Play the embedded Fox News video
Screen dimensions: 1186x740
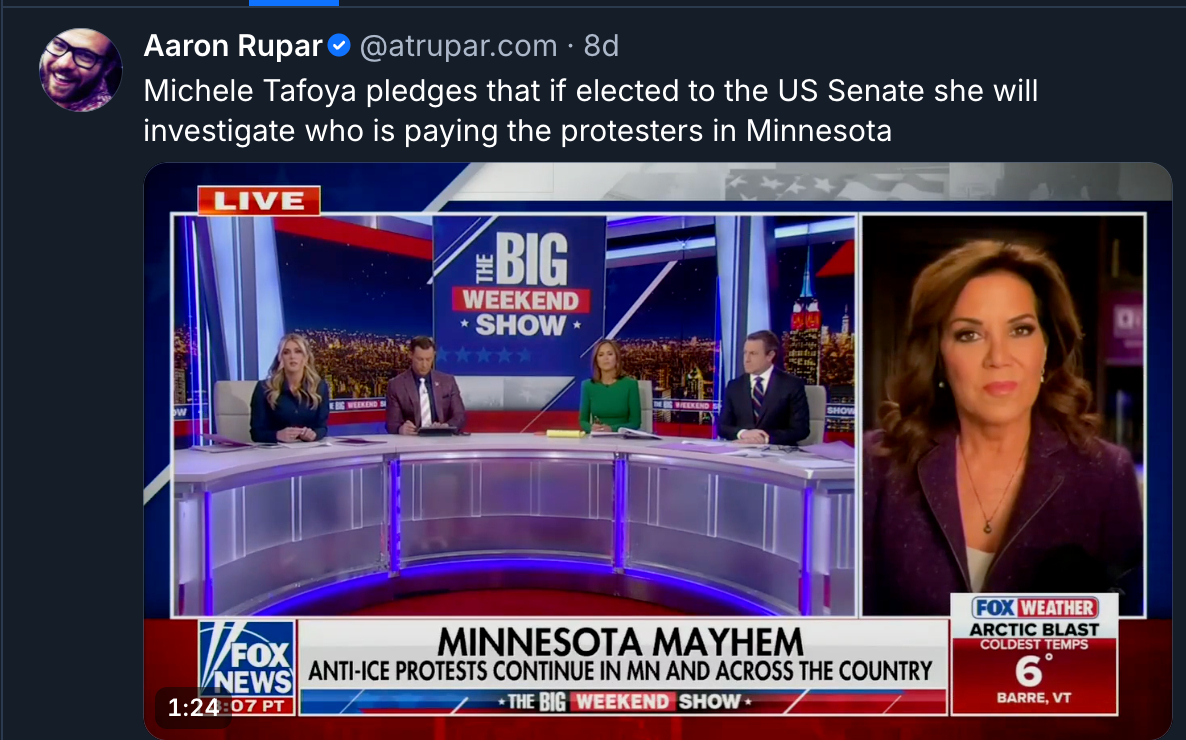pos(657,450)
